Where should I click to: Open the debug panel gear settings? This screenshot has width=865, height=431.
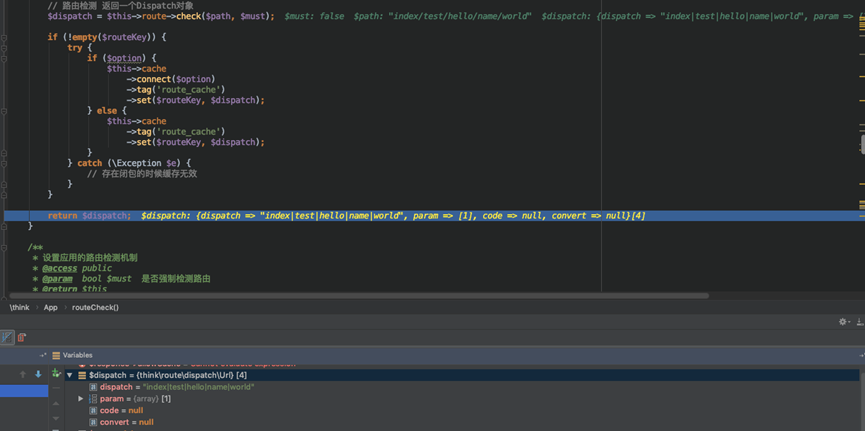843,322
